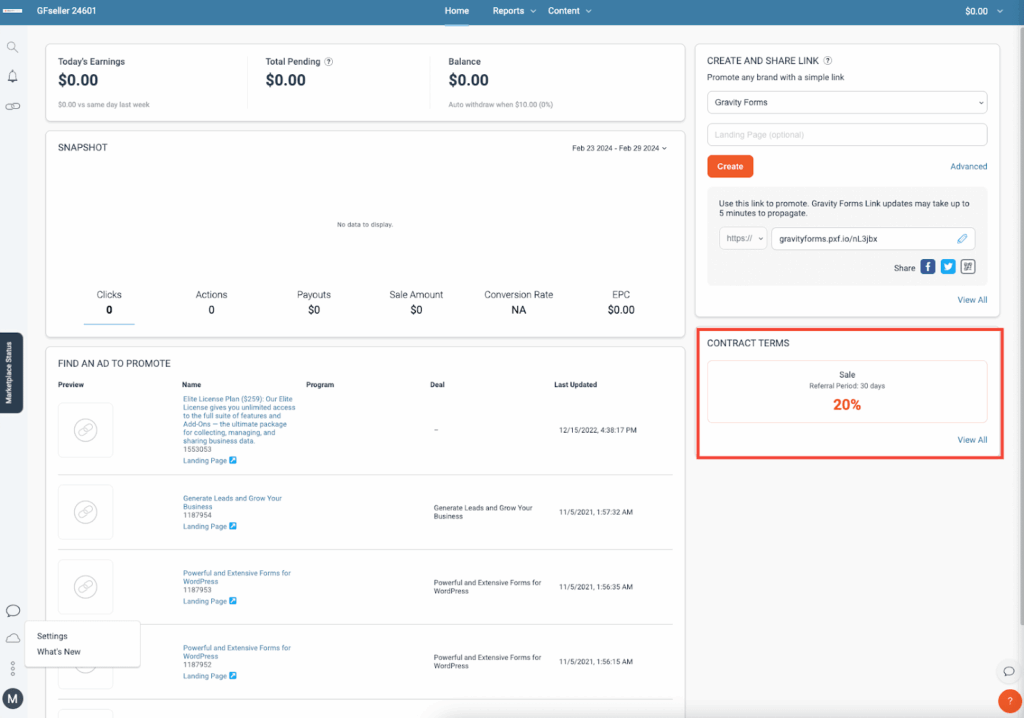The height and width of the screenshot is (718, 1024).
Task: Open the https:// protocol dropdown
Action: [743, 238]
